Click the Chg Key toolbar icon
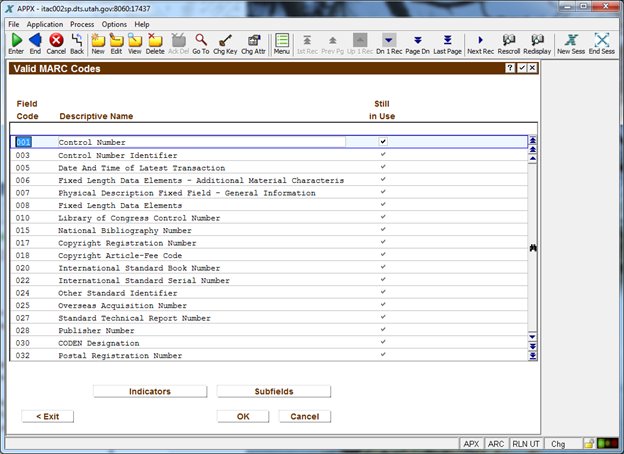The width and height of the screenshot is (624, 454). click(225, 41)
